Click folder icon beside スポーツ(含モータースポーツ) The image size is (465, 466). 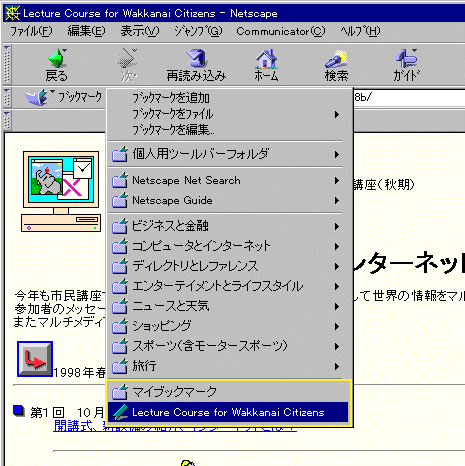pos(120,346)
